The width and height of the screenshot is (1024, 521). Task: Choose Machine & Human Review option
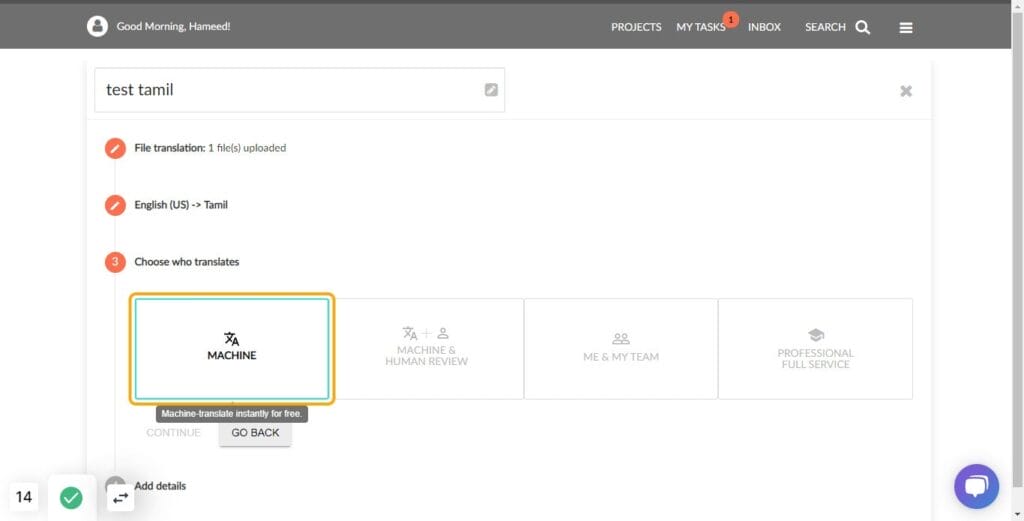pyautogui.click(x=426, y=348)
